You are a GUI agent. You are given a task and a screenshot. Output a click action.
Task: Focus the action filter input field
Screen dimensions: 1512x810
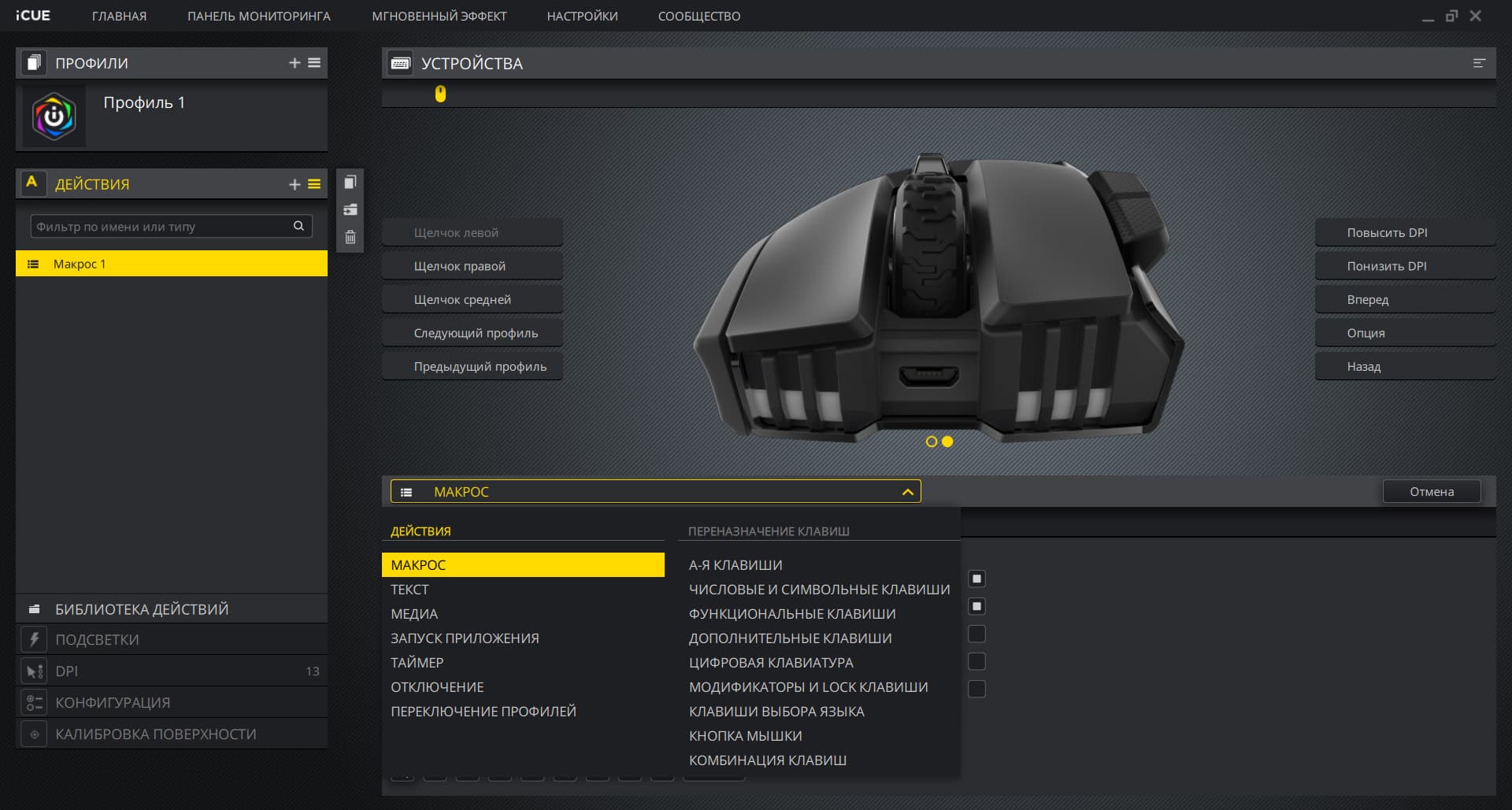tap(161, 226)
